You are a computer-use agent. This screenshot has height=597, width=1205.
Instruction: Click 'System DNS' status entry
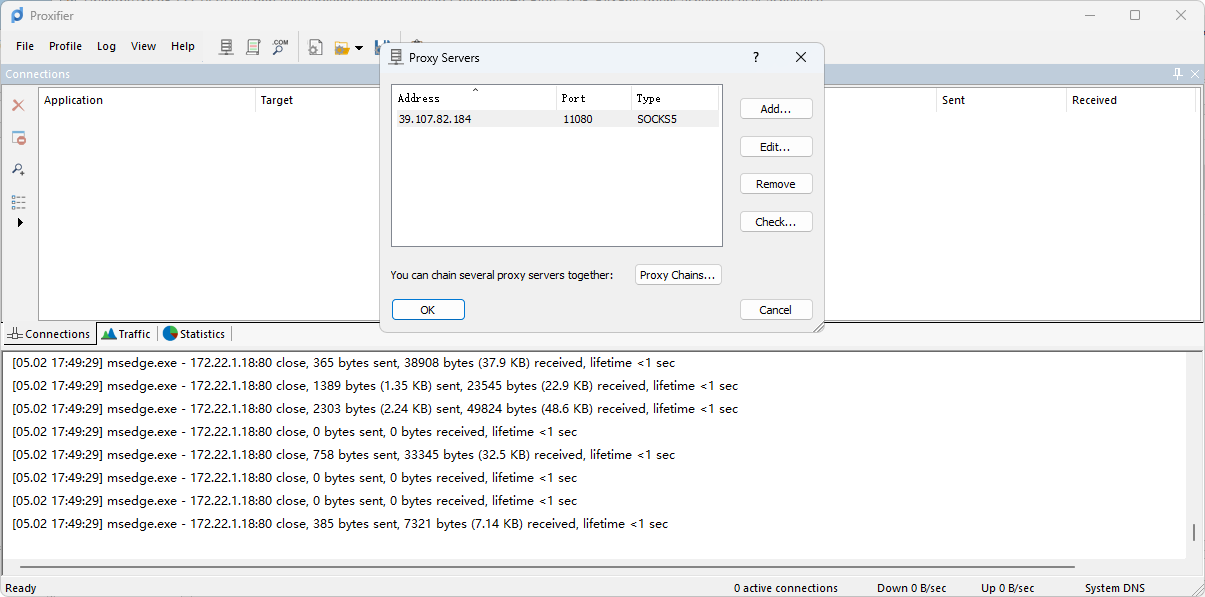(x=1115, y=588)
